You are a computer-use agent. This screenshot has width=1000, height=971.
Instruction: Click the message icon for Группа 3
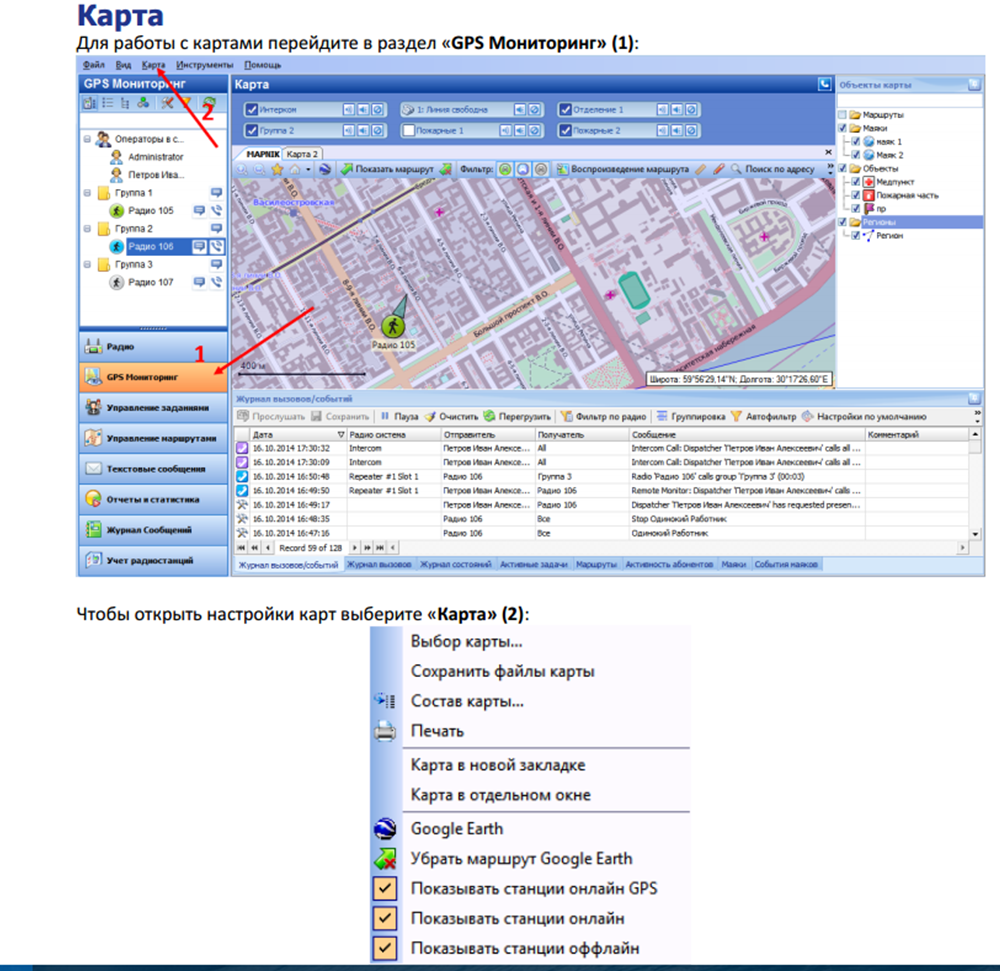click(216, 265)
